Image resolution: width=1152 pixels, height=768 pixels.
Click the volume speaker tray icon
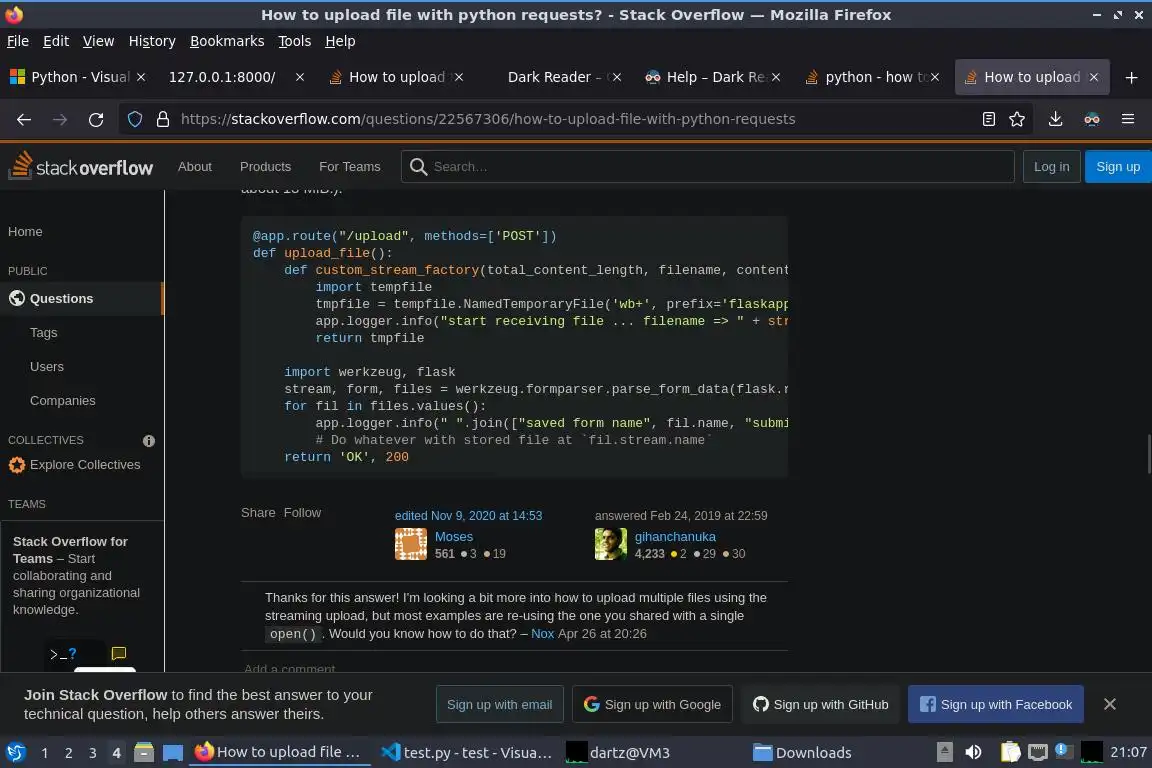[x=973, y=752]
